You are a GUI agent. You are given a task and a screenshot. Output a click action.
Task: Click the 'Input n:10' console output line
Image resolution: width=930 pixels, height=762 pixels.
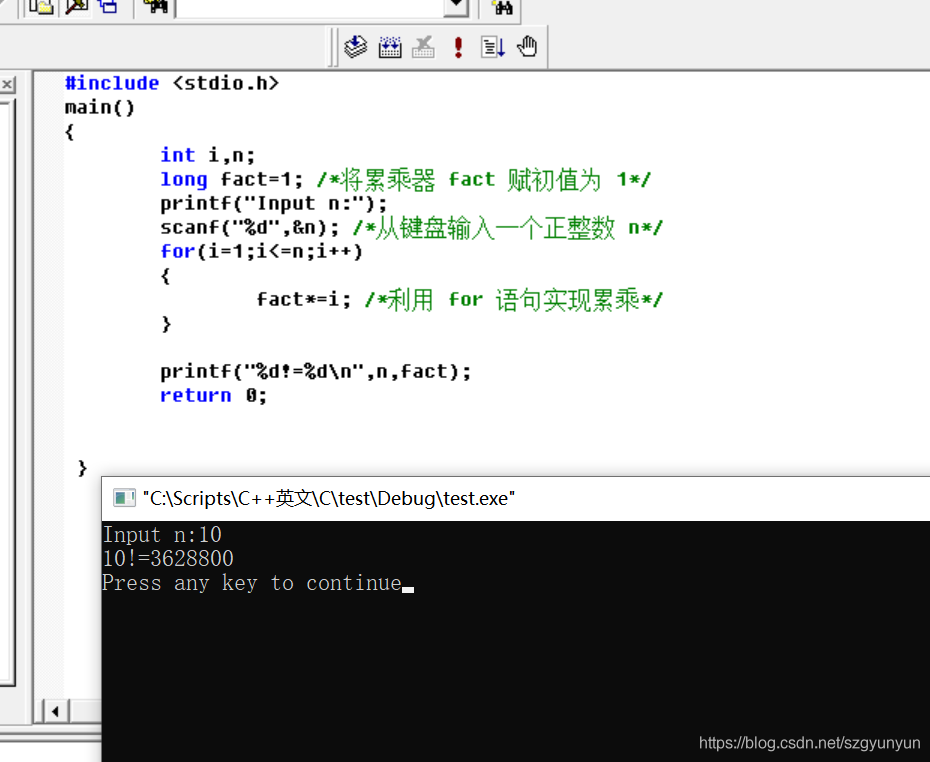pyautogui.click(x=162, y=535)
